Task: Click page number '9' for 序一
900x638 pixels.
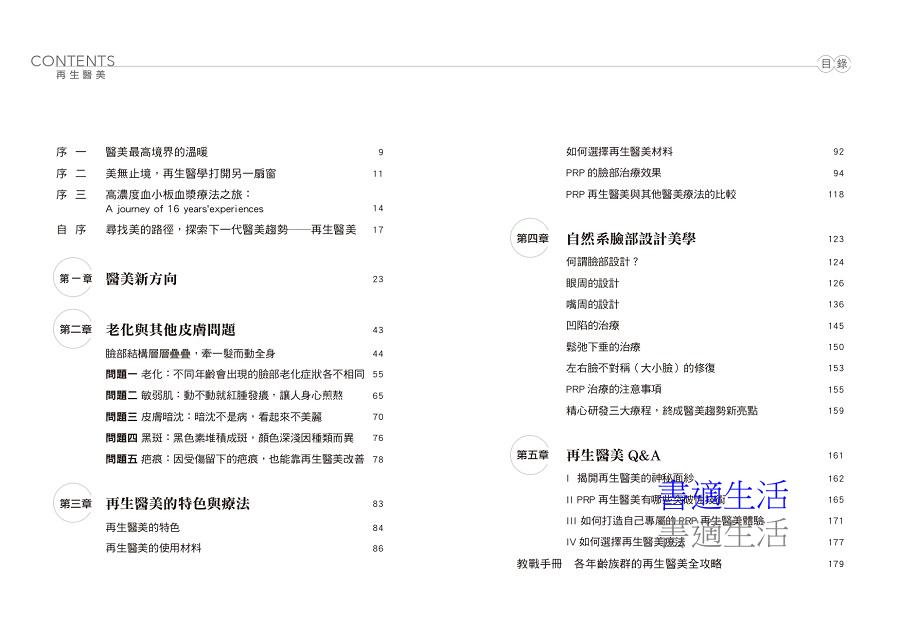Action: pyautogui.click(x=381, y=152)
